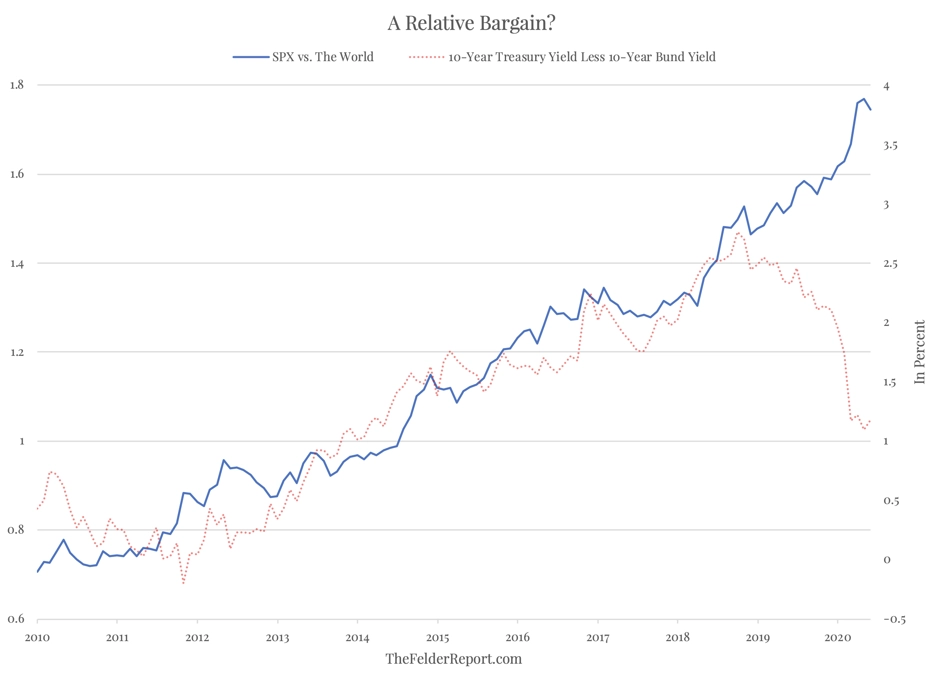Select the 2.5 label on the right axis
The width and height of the screenshot is (944, 683).
pos(890,263)
